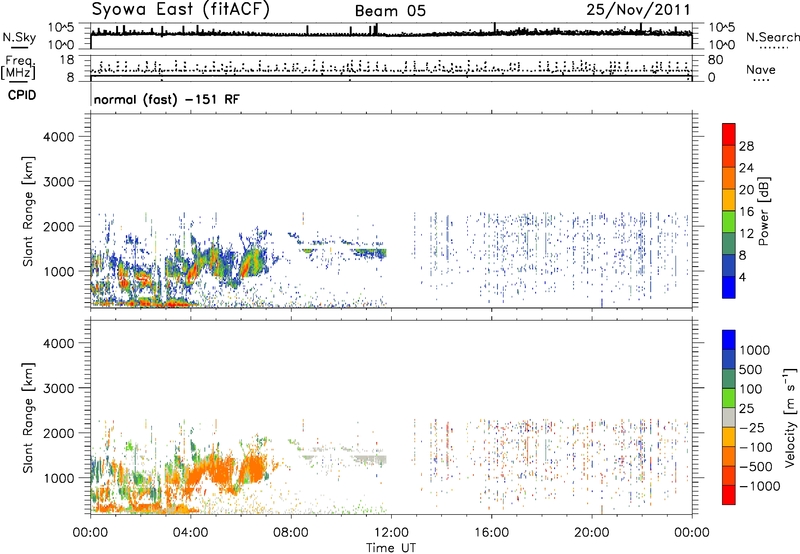Click the '80' tick on the Nave axis

[715, 60]
